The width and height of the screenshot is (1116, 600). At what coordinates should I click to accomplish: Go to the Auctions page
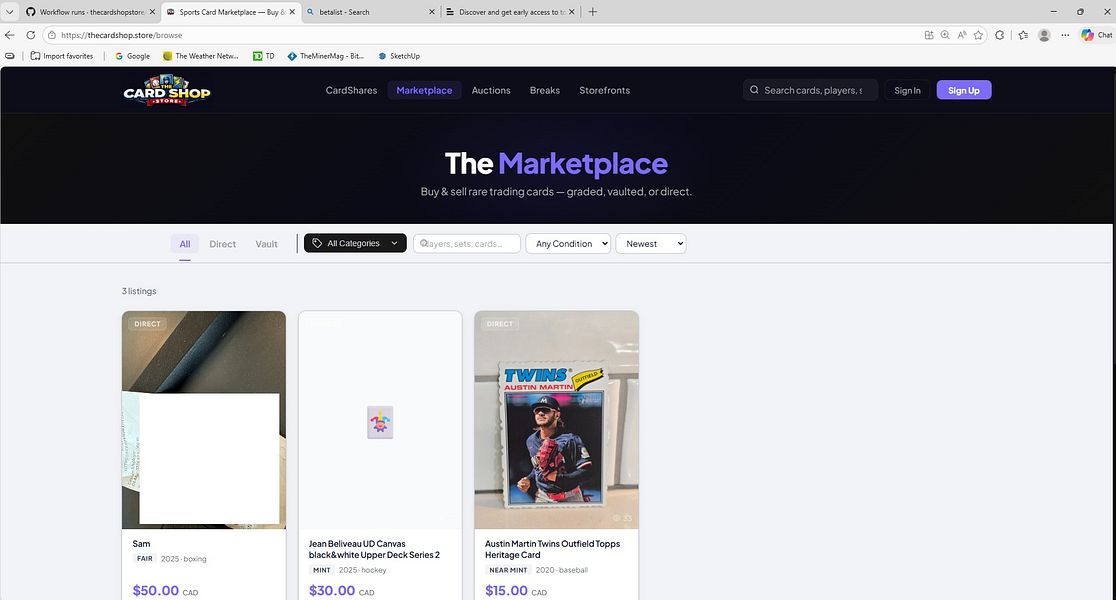[x=490, y=90]
